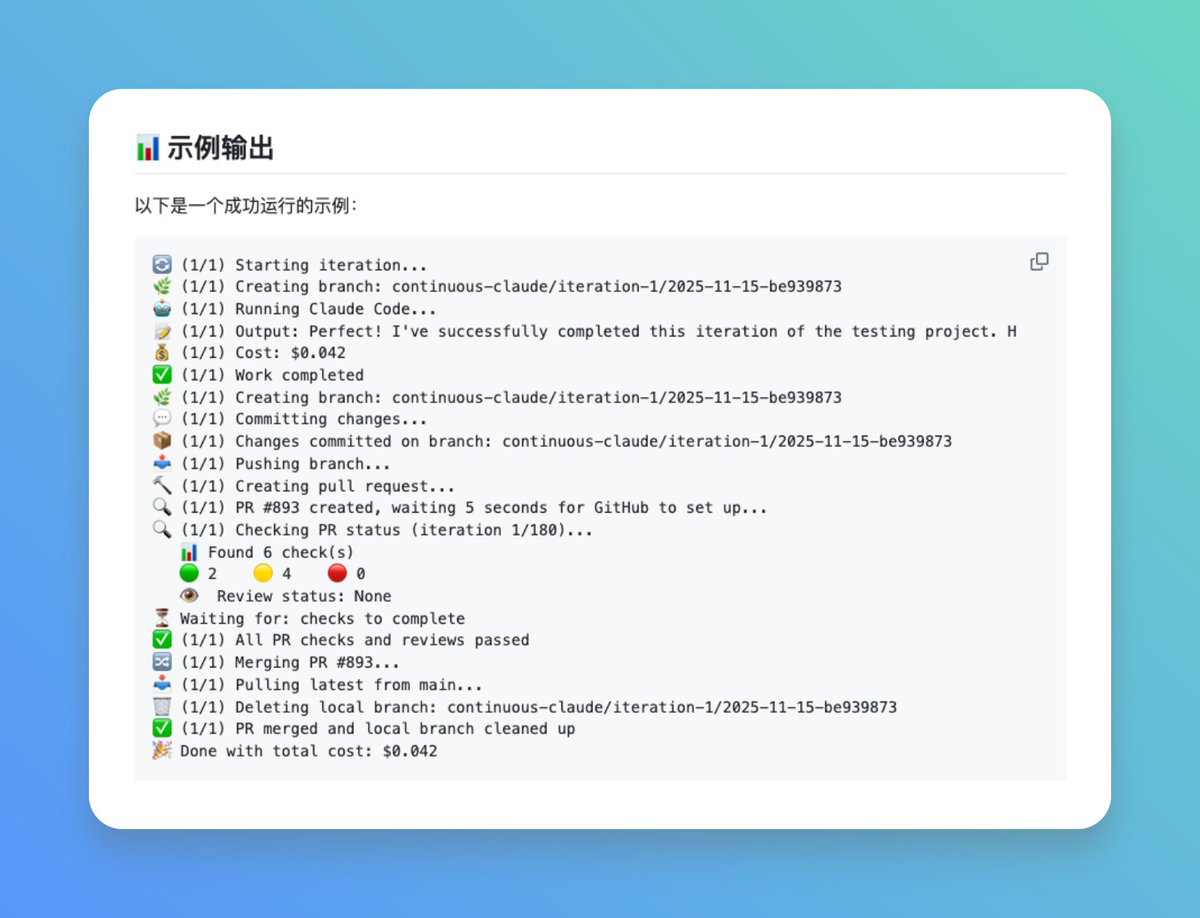Click the package emoji beside Changes committed on branch

tap(162, 441)
